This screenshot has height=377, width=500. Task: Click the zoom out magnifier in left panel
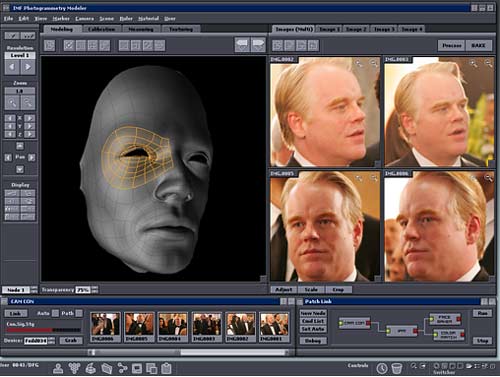(28, 103)
